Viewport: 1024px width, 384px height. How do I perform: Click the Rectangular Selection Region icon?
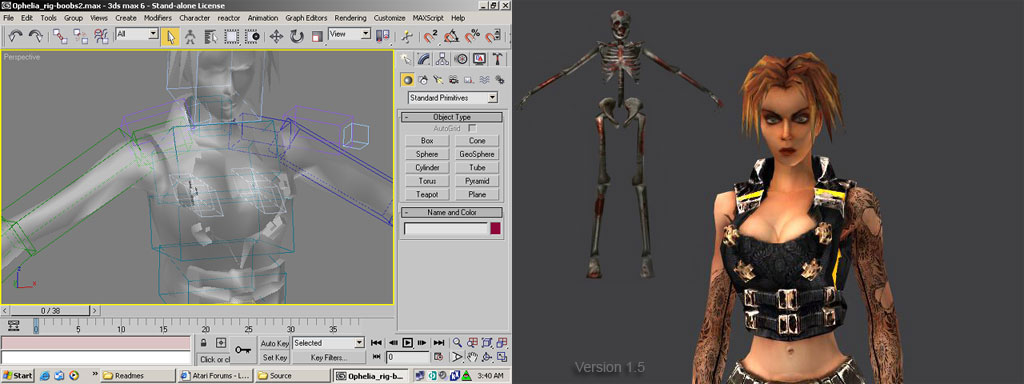click(x=232, y=37)
